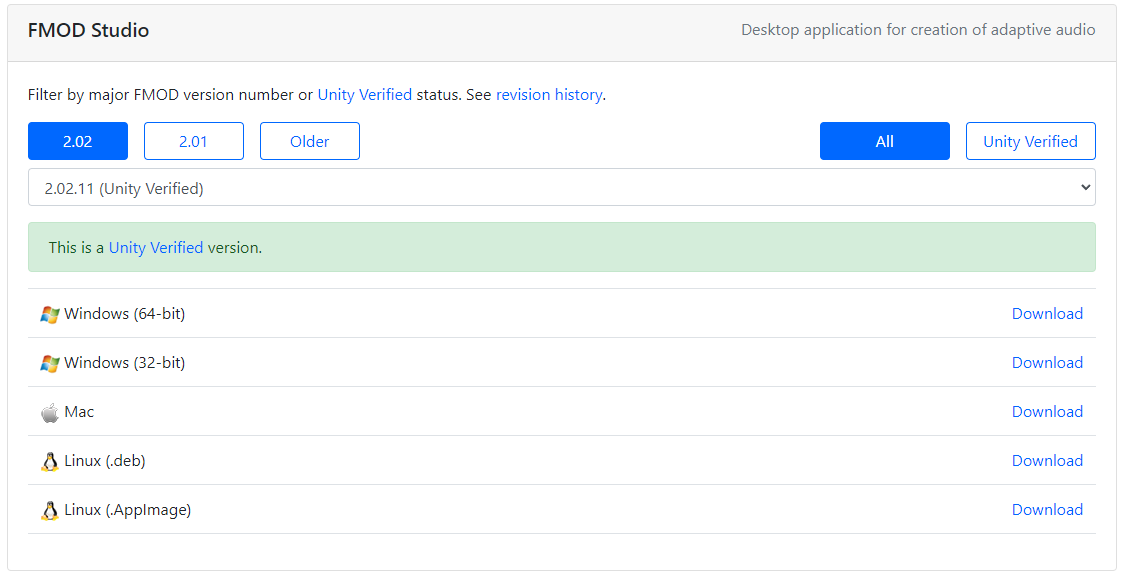Filter by Unity Verified button
This screenshot has height=579, width=1124.
pos(1031,141)
